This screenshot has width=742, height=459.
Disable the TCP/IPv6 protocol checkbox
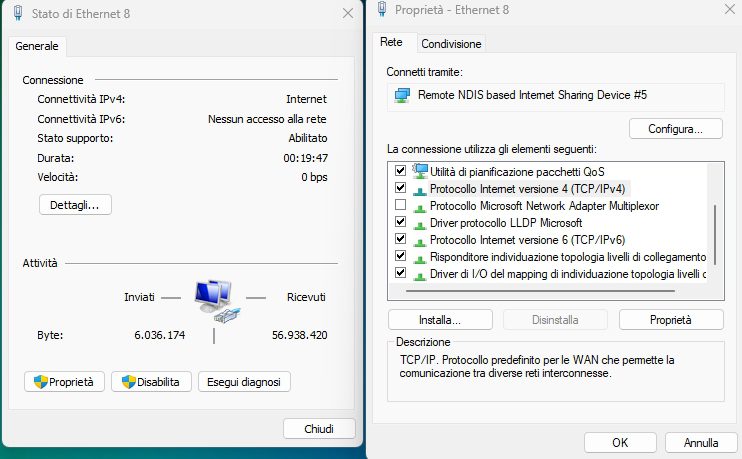[400, 238]
